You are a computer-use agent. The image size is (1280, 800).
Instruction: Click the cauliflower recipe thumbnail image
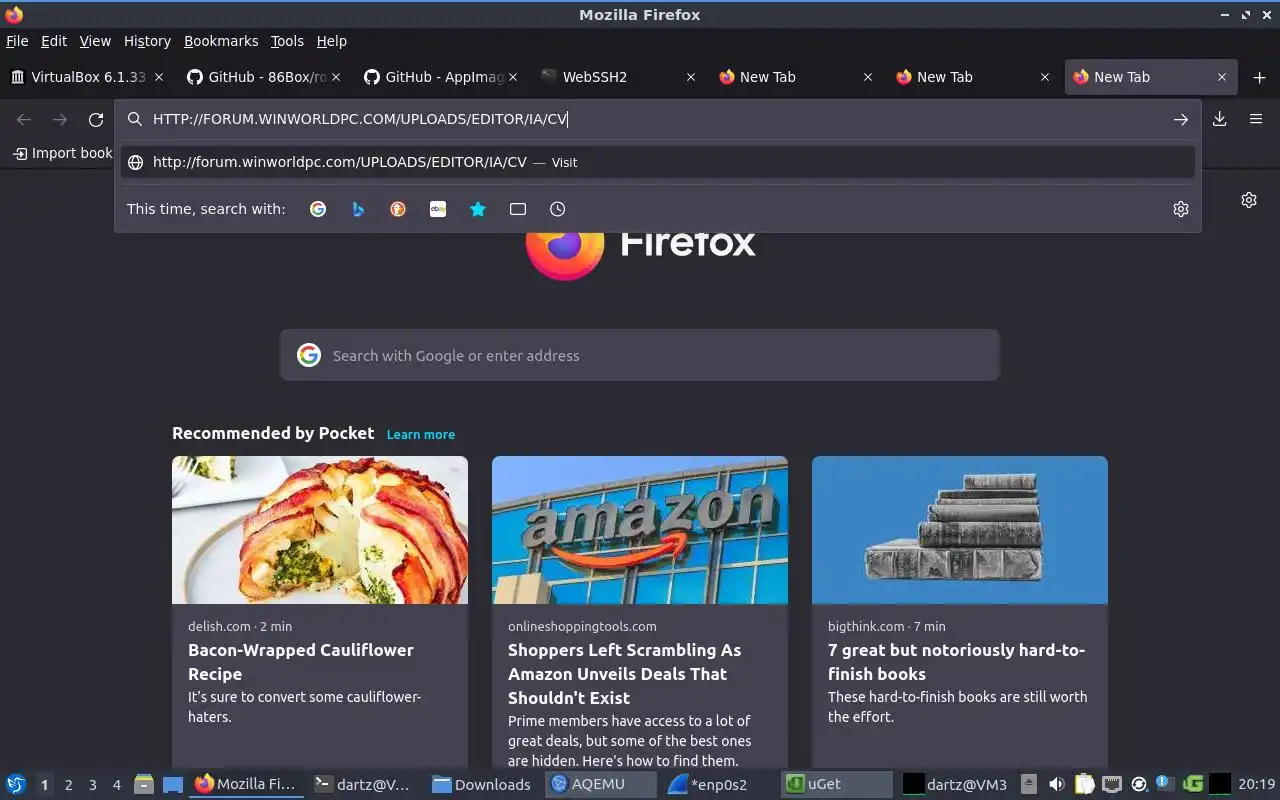pos(320,530)
